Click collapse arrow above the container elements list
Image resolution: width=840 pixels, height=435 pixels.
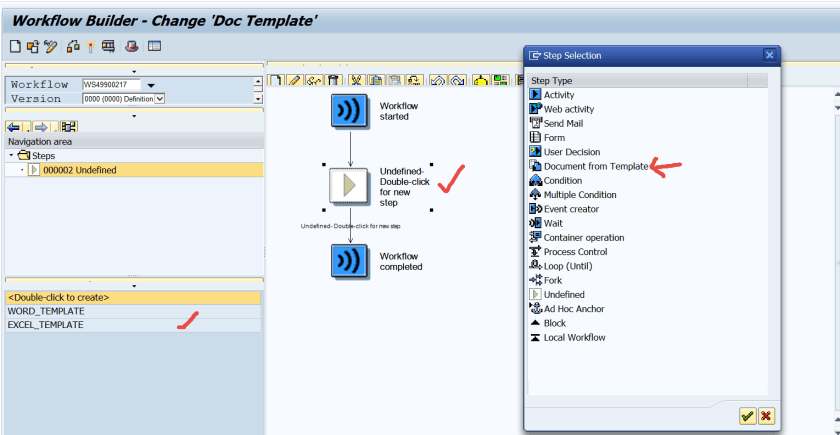[134, 286]
